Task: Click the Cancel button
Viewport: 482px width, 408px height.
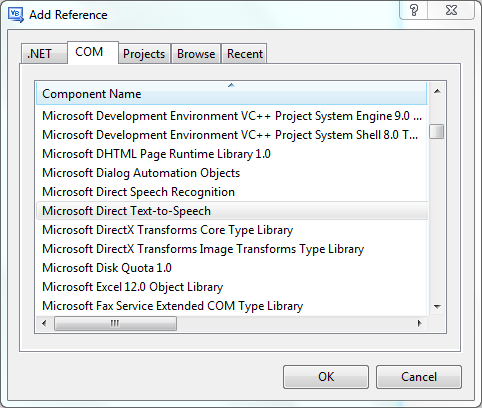Action: tap(419, 377)
